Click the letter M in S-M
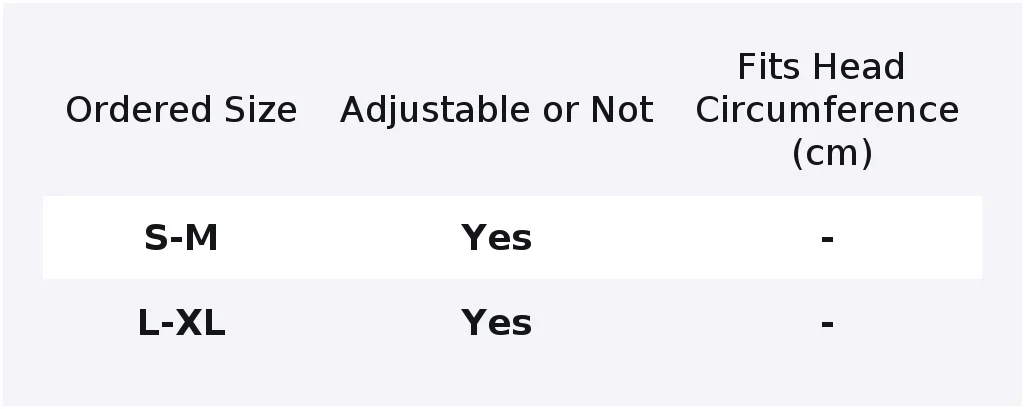 pyautogui.click(x=201, y=238)
